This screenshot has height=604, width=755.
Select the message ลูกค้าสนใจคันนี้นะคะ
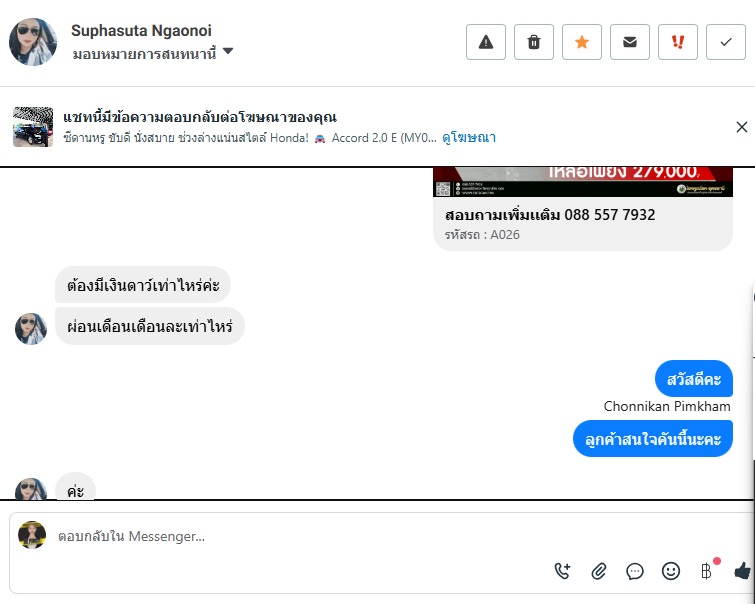pyautogui.click(x=652, y=439)
